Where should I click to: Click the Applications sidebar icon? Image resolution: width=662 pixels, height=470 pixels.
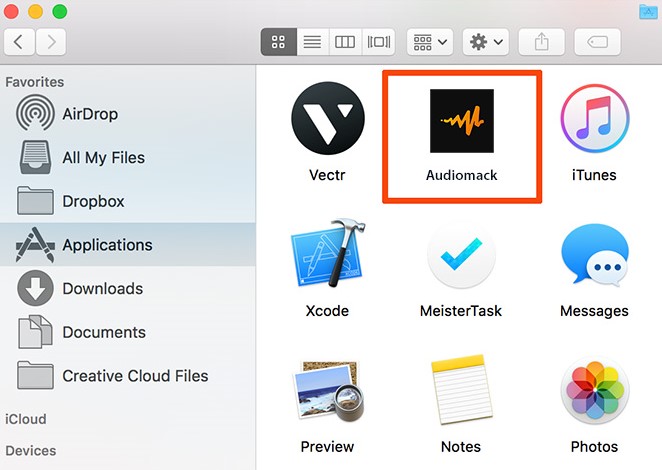coord(35,245)
